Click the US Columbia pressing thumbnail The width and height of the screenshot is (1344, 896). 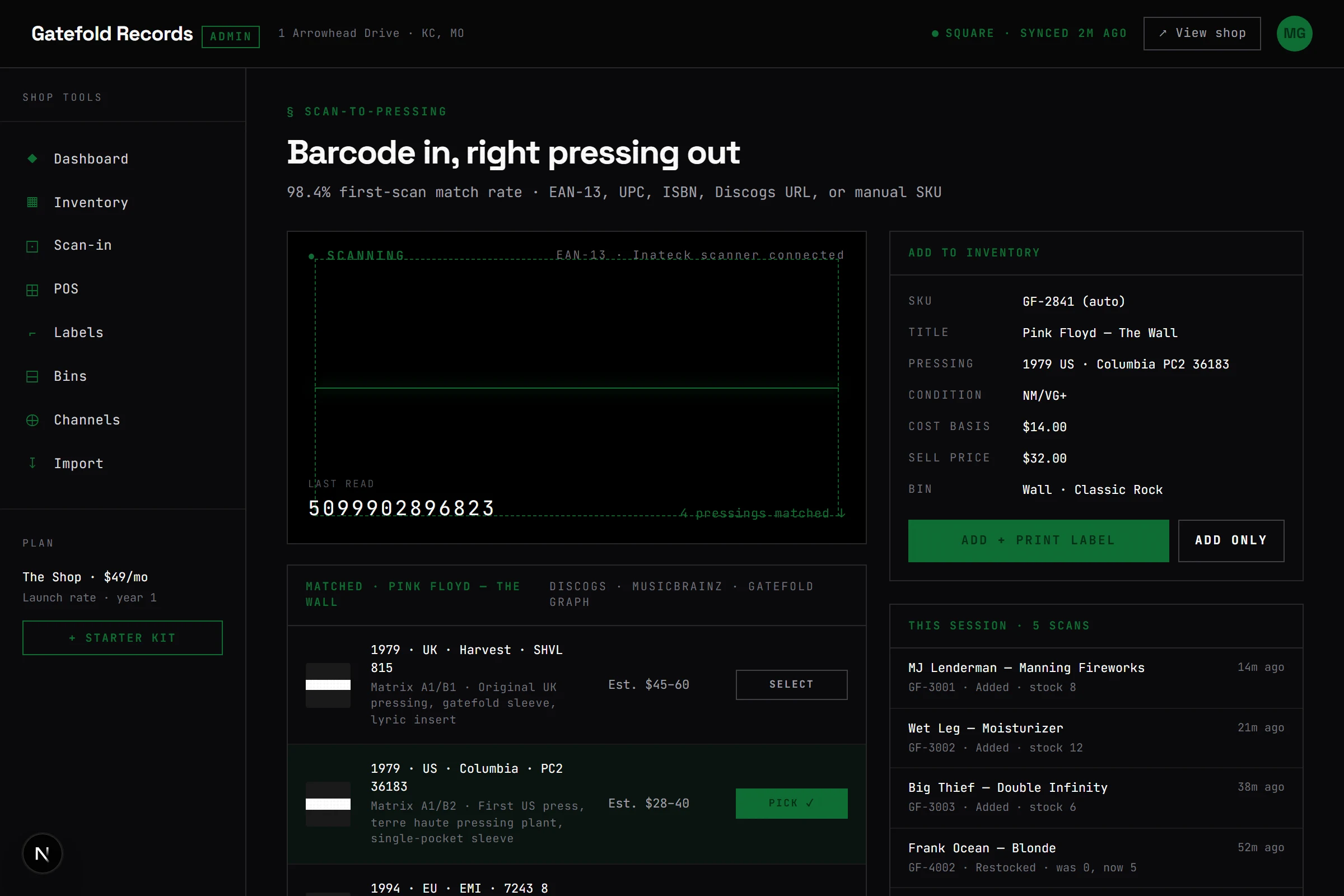tap(328, 804)
